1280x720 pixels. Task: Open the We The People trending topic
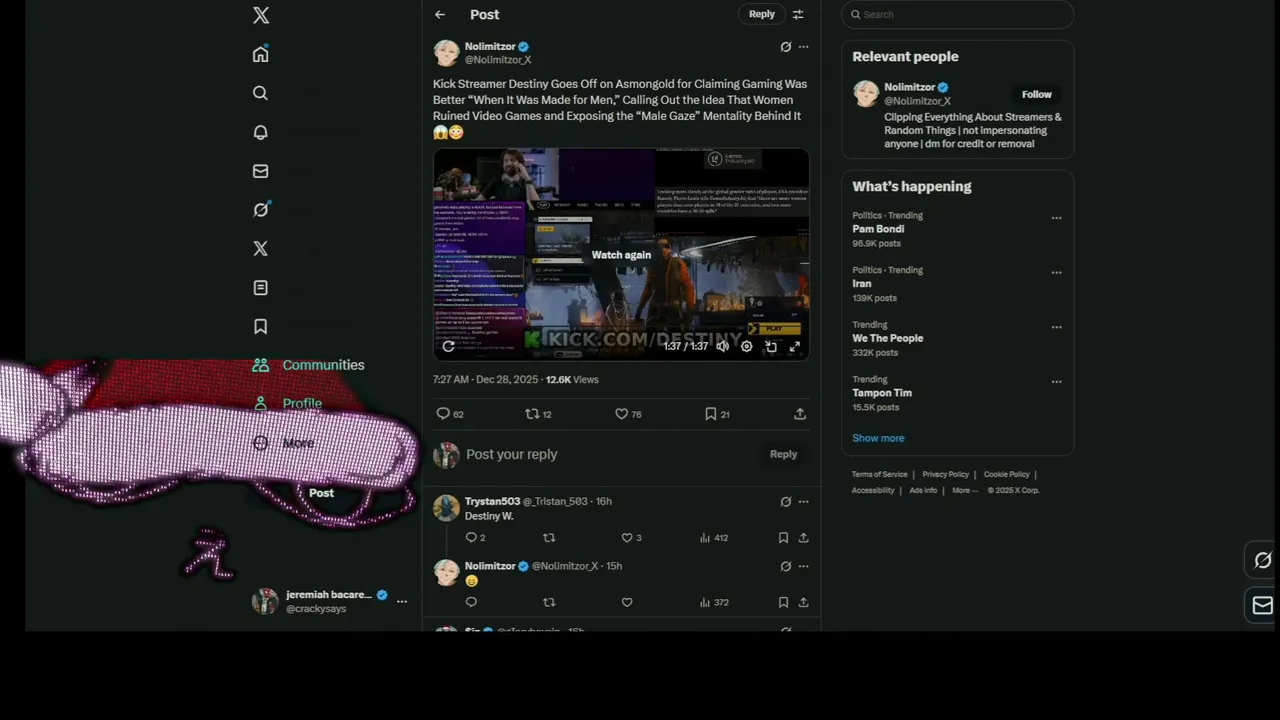click(x=888, y=338)
